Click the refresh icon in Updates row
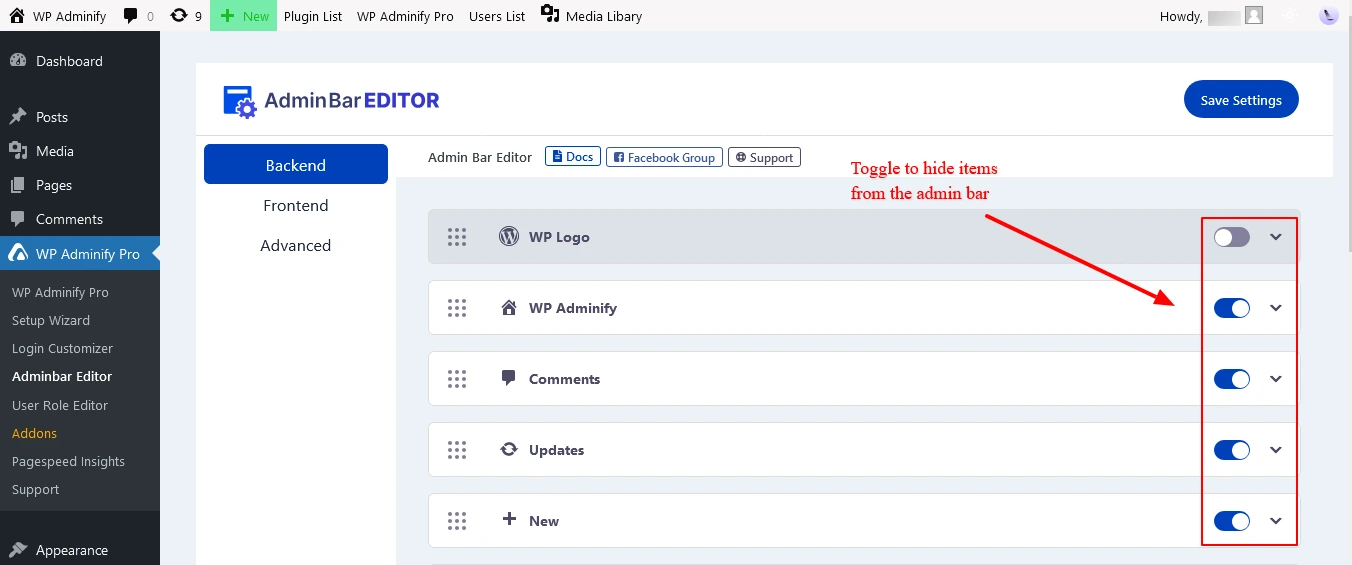Viewport: 1352px width, 565px height. coord(509,450)
